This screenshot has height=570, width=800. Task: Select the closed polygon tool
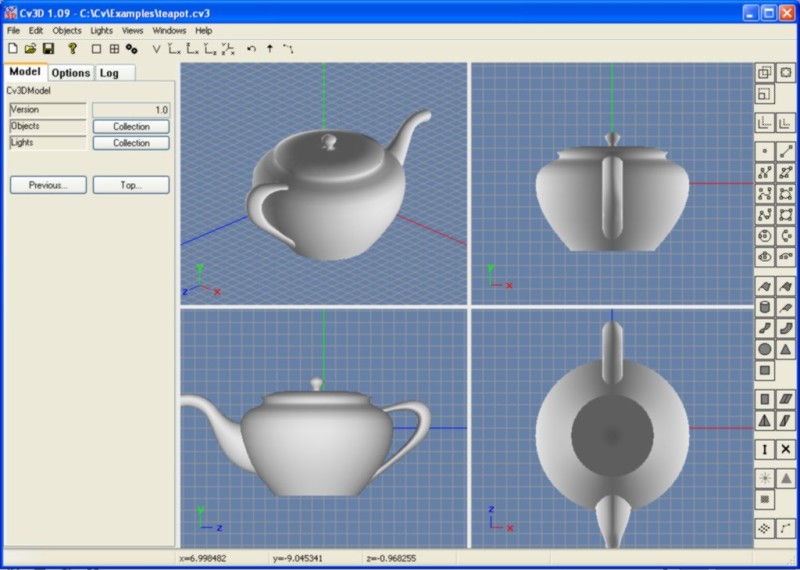click(x=786, y=172)
